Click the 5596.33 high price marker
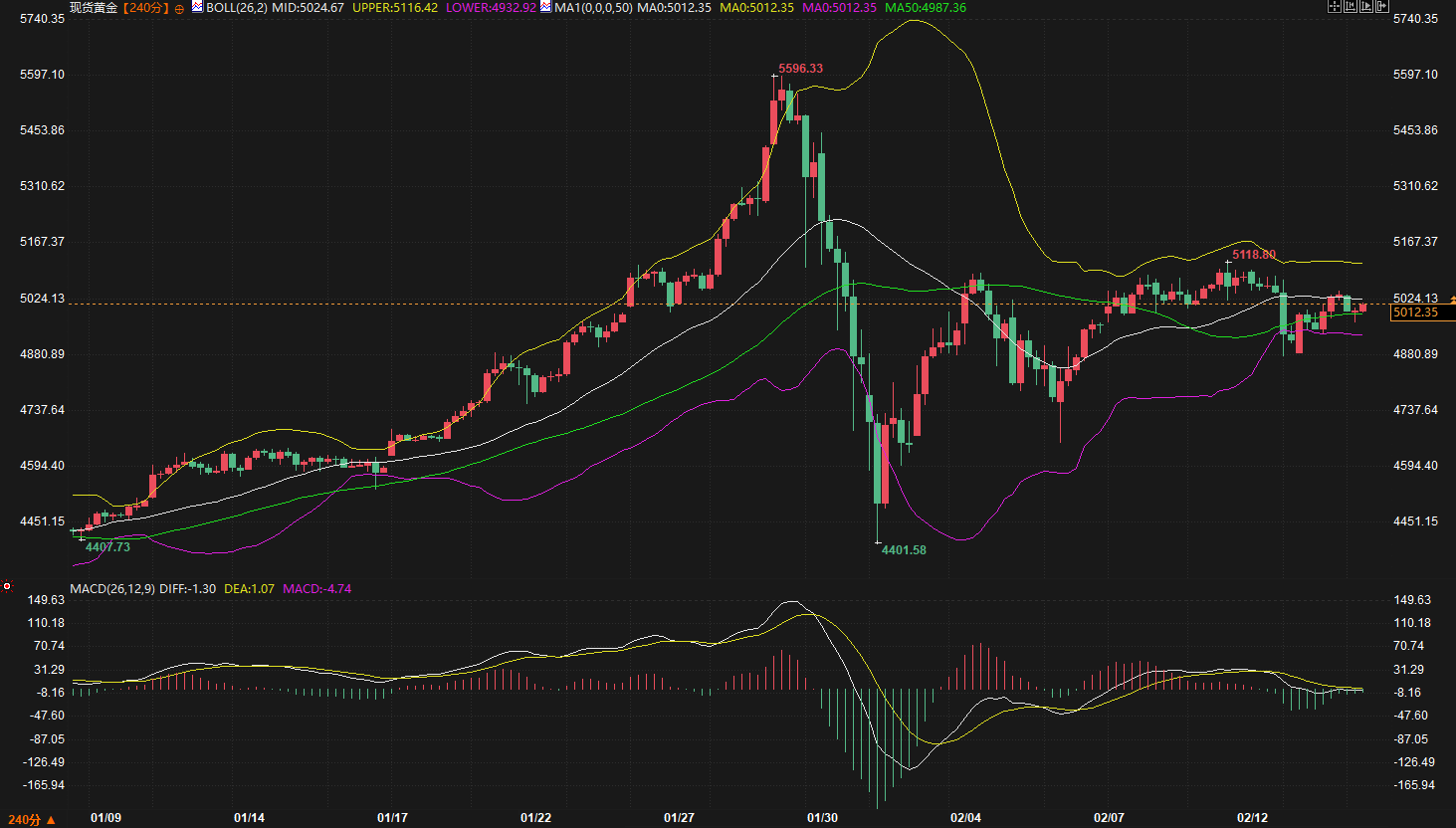 point(801,69)
